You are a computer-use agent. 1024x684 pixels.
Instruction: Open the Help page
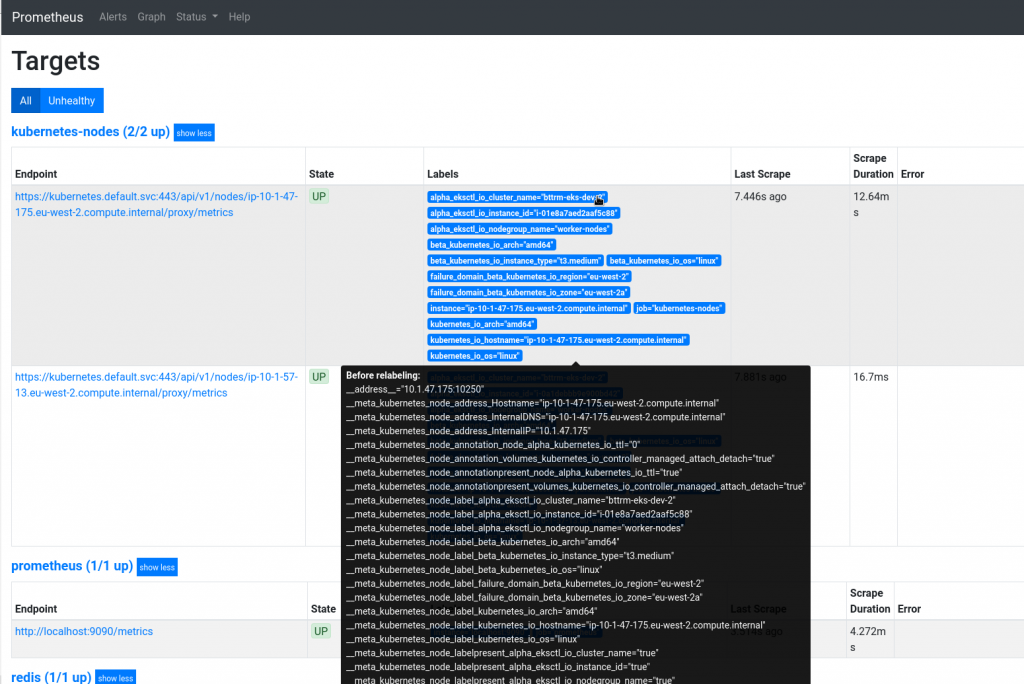pyautogui.click(x=239, y=17)
